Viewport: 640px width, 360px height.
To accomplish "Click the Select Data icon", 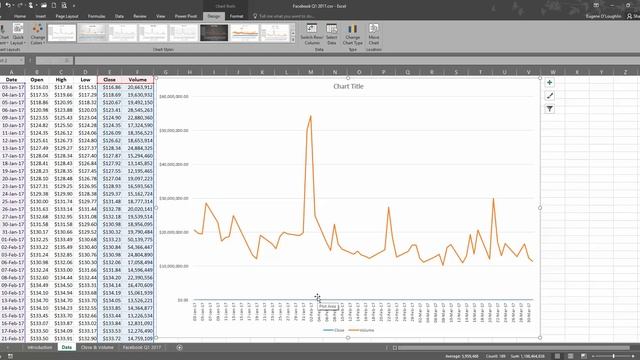I will coord(331,34).
